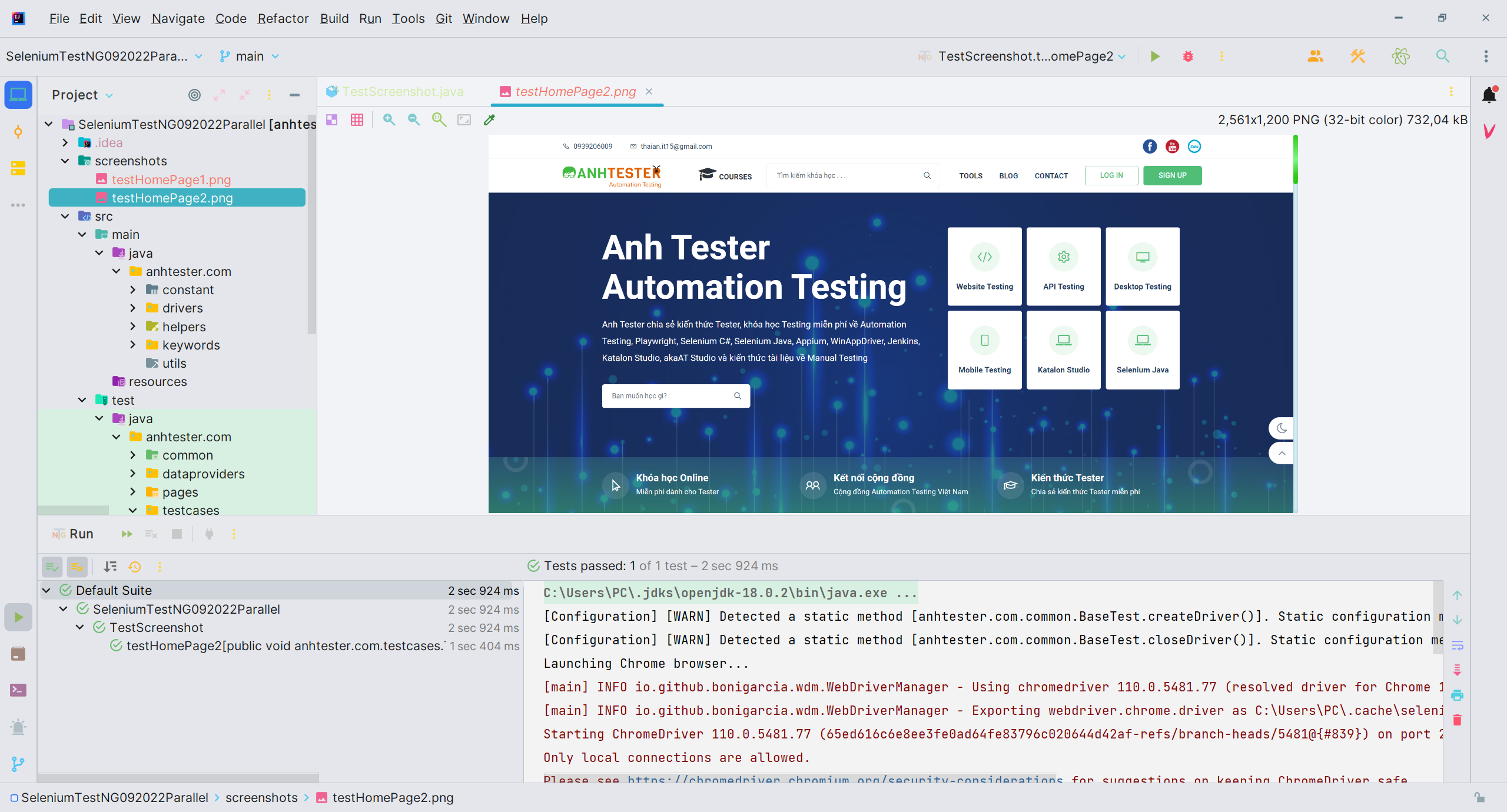Click the Search Everywhere magnifier icon
The height and width of the screenshot is (812, 1507).
point(1442,56)
